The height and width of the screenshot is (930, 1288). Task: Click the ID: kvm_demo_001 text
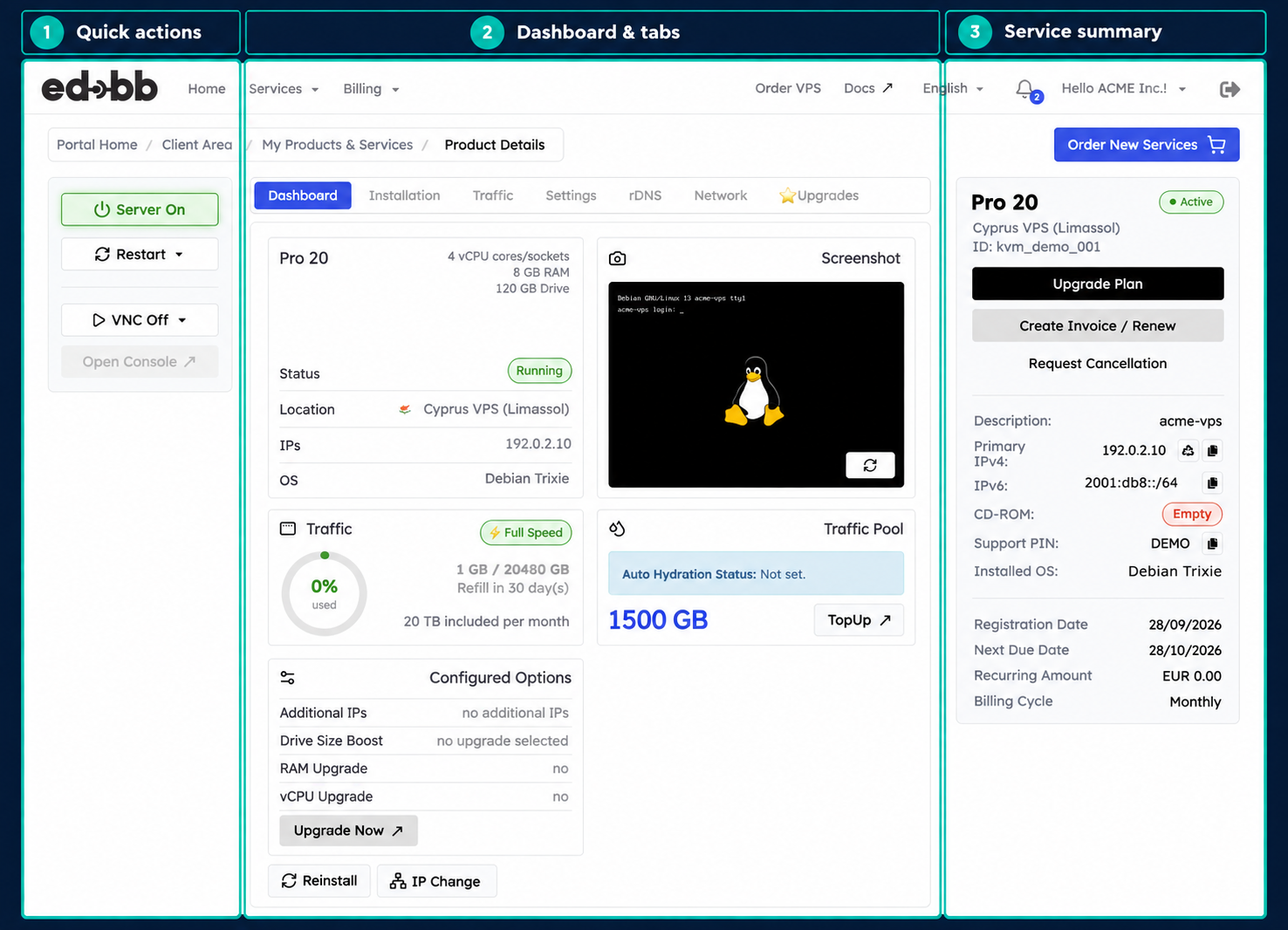[1037, 247]
